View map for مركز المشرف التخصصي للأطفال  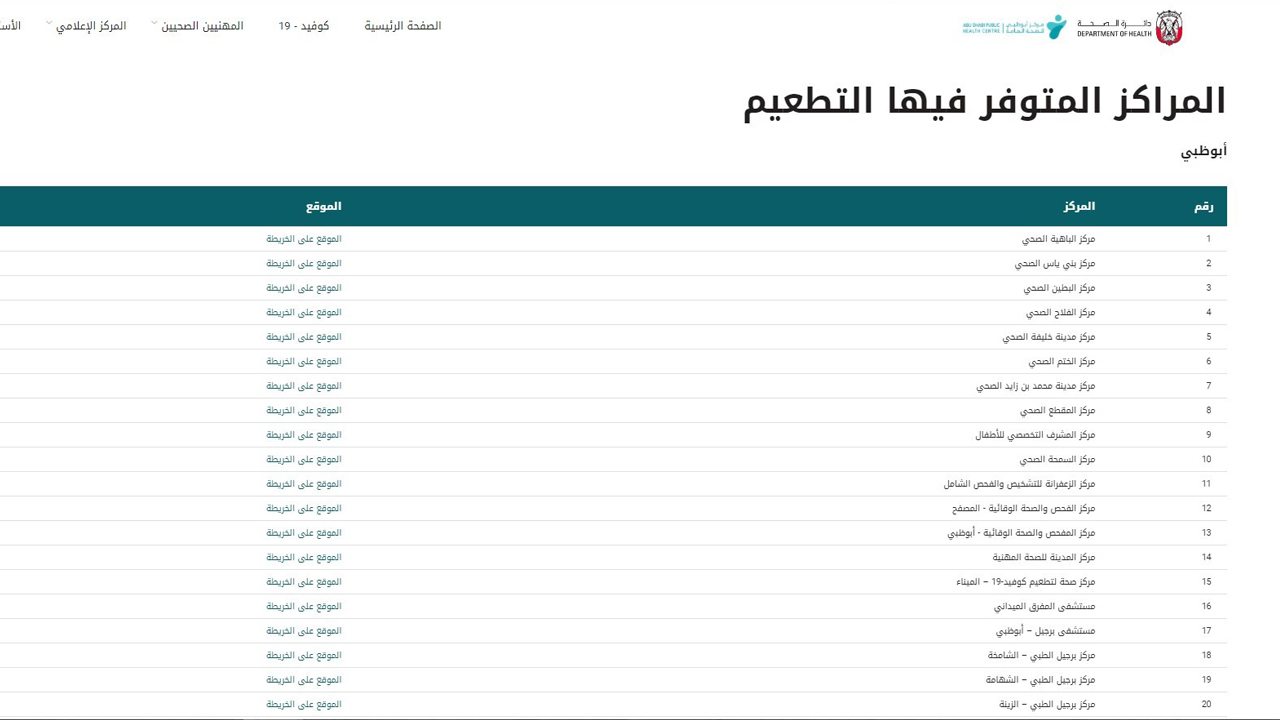point(303,435)
